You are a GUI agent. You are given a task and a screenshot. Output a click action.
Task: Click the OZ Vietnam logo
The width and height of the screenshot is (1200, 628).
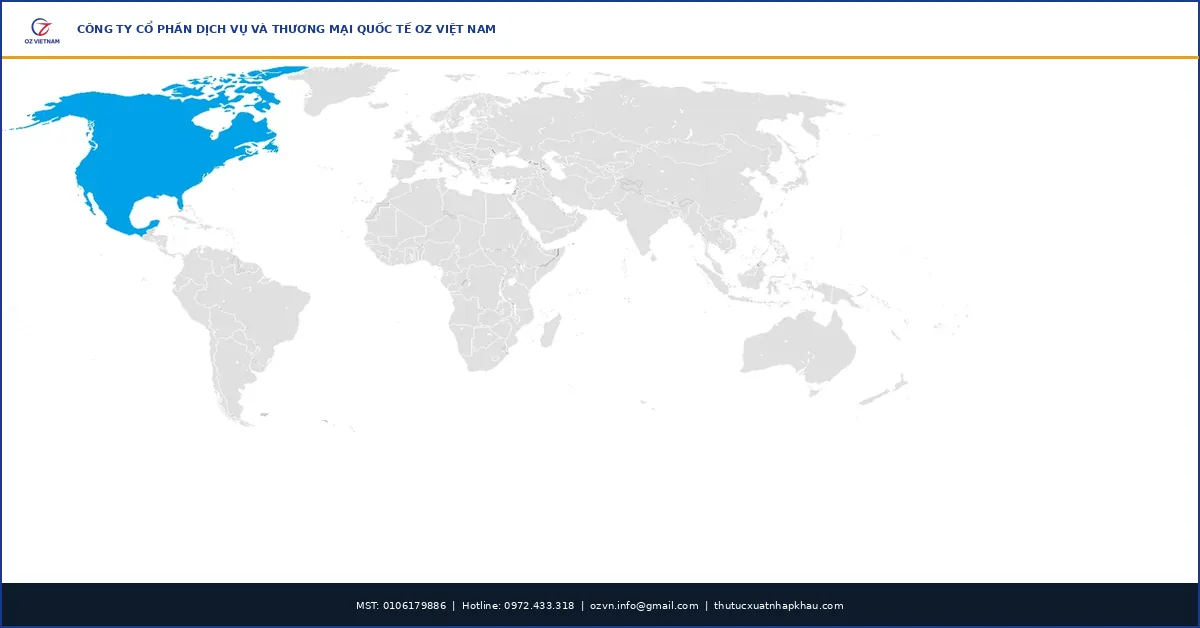42,30
